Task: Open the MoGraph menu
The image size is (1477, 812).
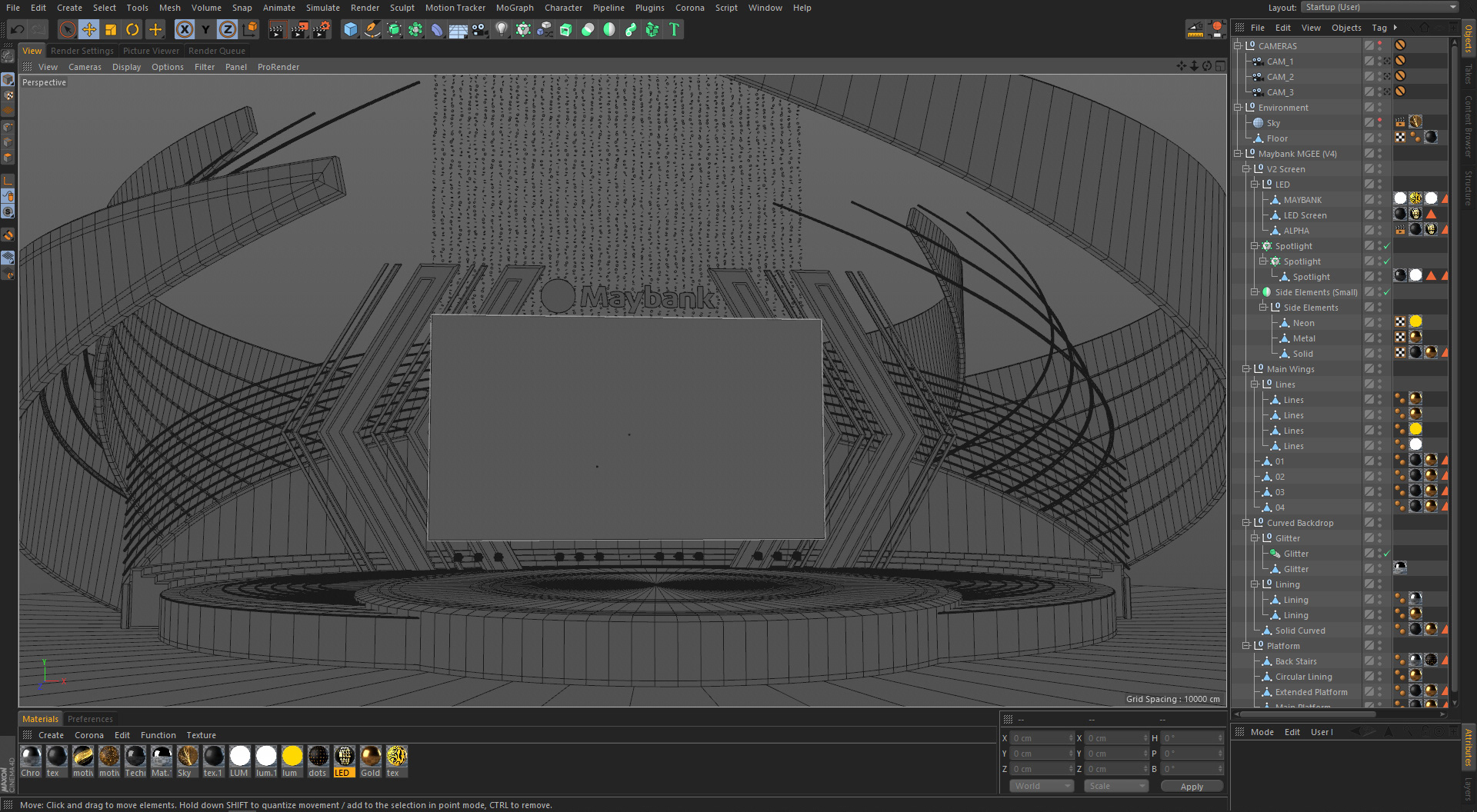Action: coord(515,8)
